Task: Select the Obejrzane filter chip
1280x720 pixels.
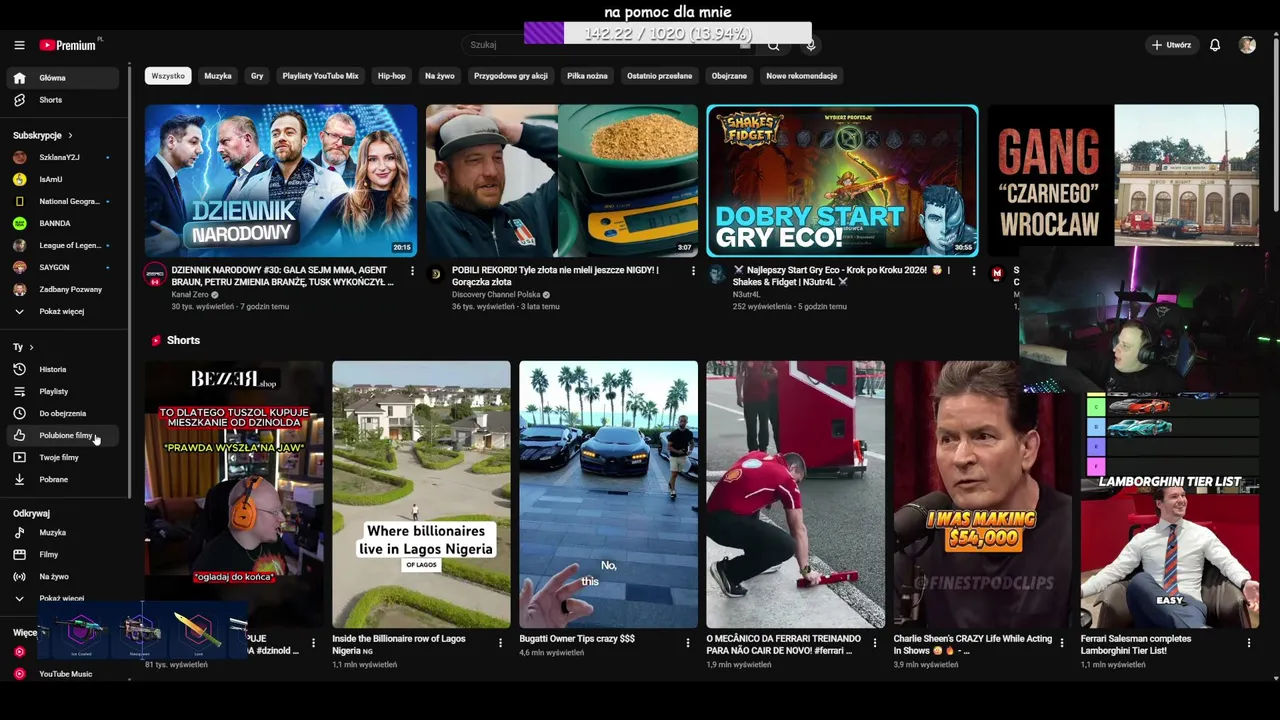Action: point(729,76)
